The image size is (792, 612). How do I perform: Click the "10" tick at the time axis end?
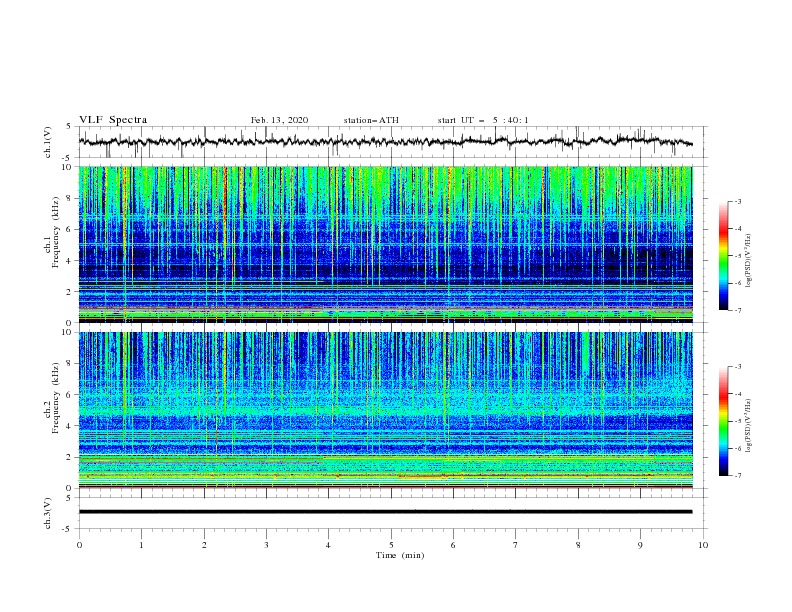[x=703, y=545]
